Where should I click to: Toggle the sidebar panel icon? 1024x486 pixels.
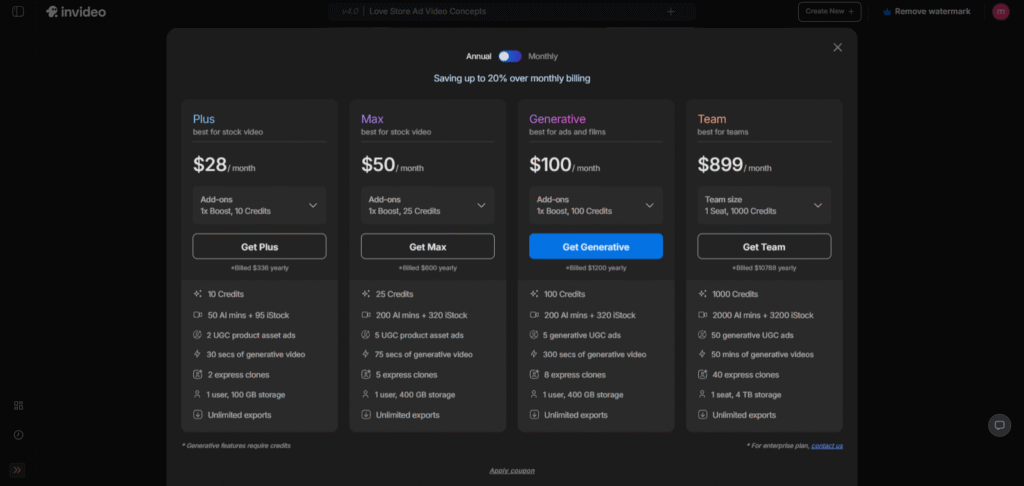coord(18,12)
